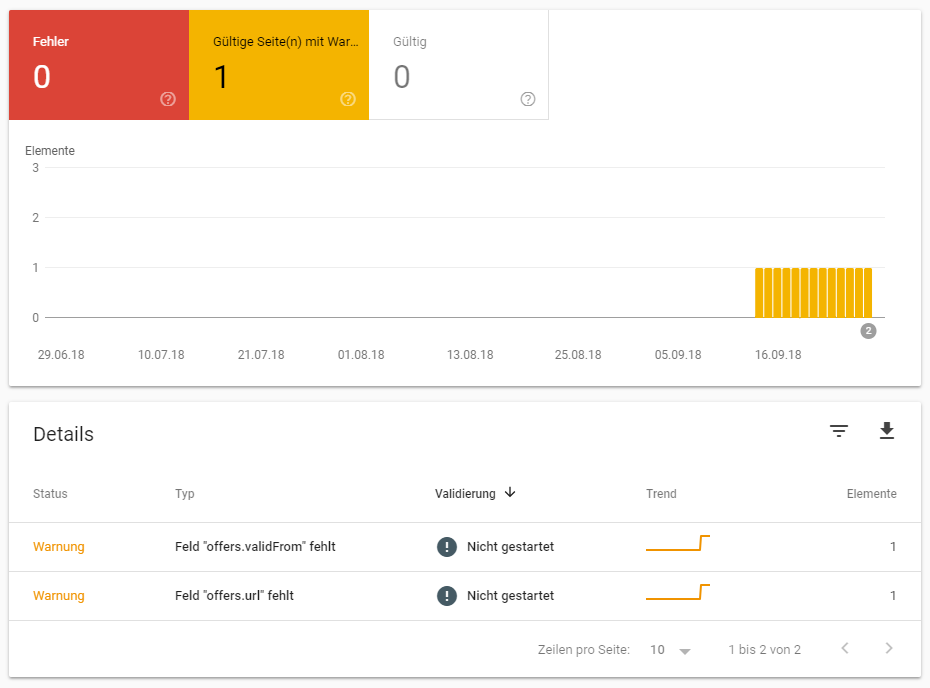Toggle the Validierung sort direction arrow
The width and height of the screenshot is (930, 688).
point(510,493)
